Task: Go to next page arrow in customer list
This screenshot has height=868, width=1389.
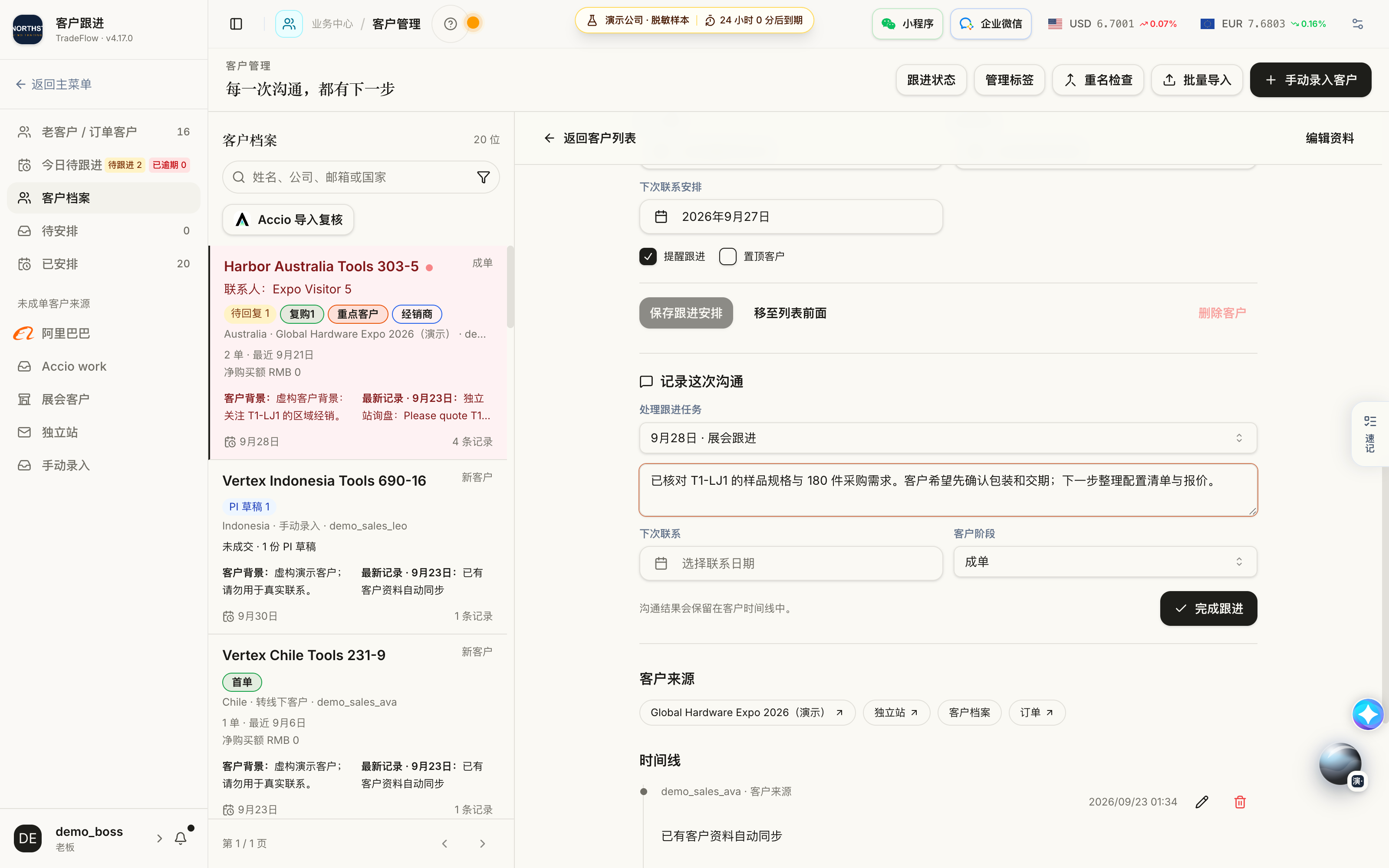Action: tap(482, 843)
